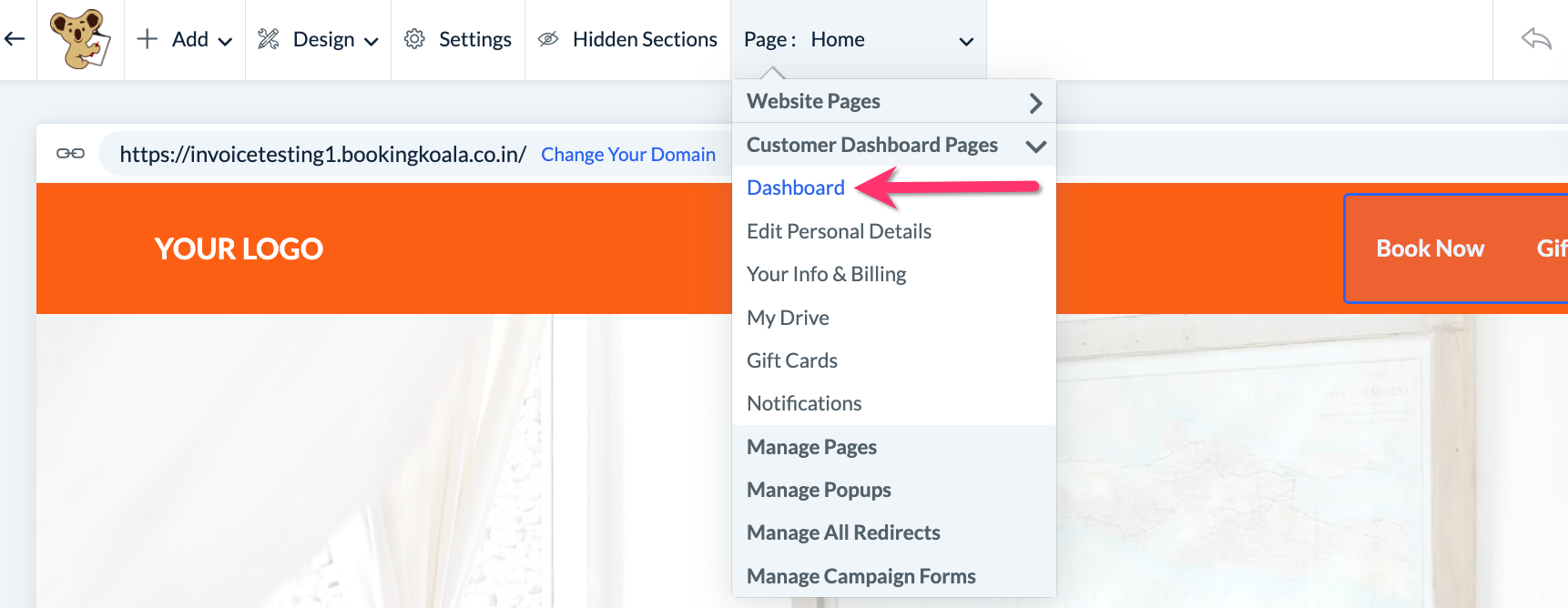Click Customer Dashboard Pages heading
The height and width of the screenshot is (608, 1568).
click(x=872, y=145)
